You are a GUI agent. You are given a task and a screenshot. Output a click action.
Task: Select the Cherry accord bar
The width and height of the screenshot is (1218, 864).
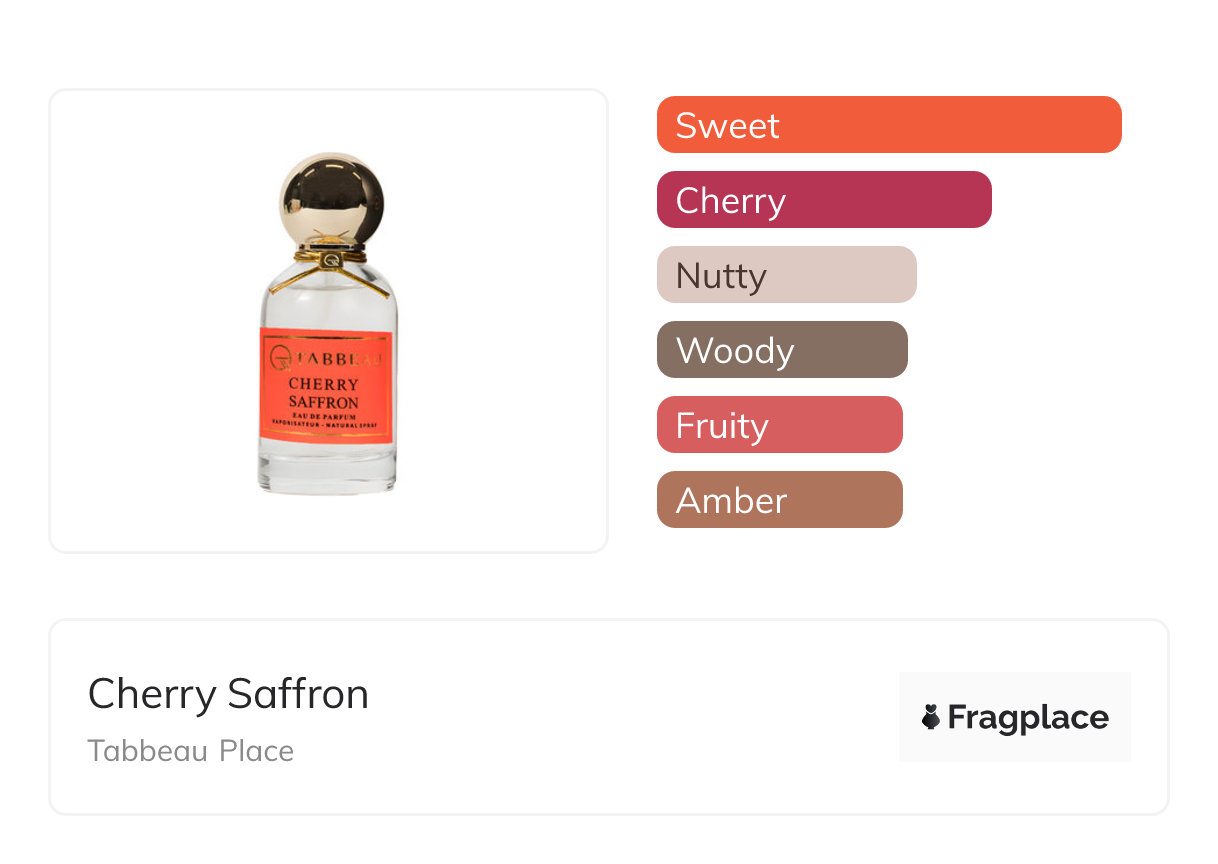point(823,200)
